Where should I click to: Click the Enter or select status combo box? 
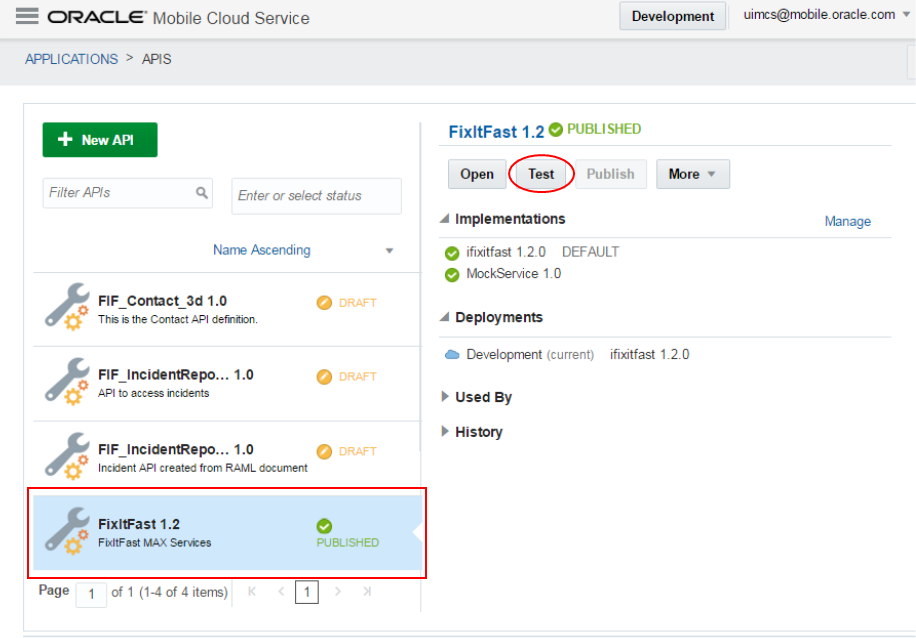point(316,196)
